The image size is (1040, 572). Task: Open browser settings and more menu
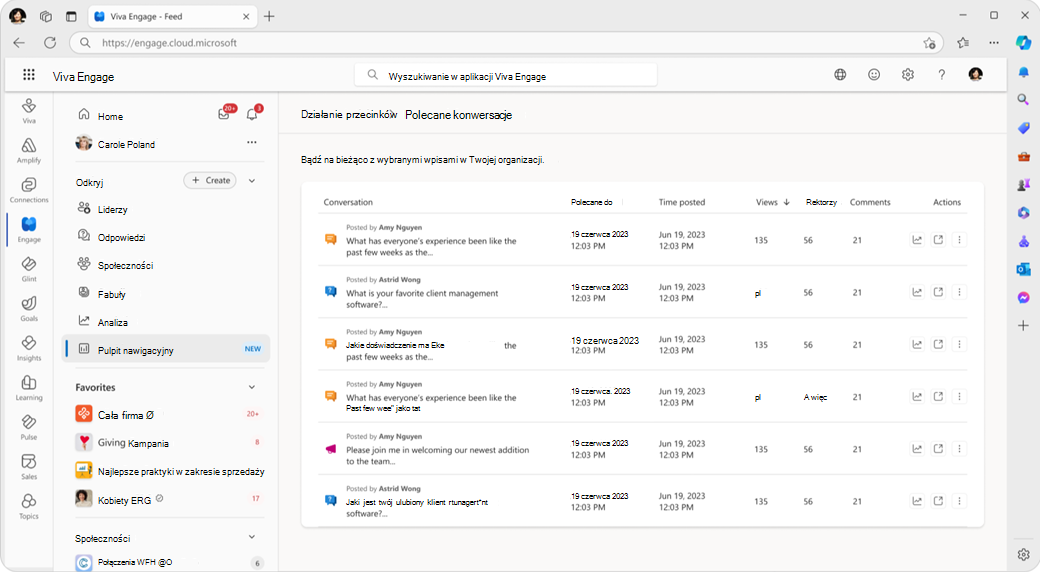(994, 42)
